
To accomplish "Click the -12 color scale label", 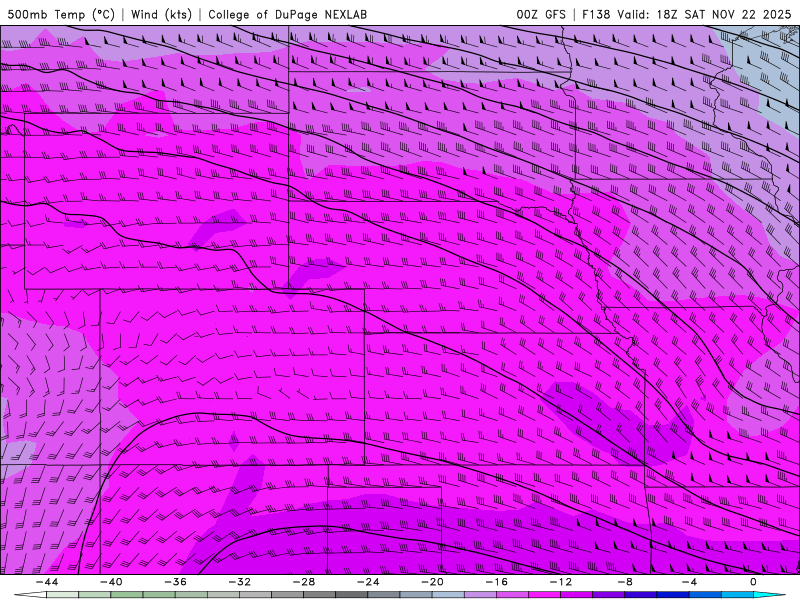I will click(561, 582).
